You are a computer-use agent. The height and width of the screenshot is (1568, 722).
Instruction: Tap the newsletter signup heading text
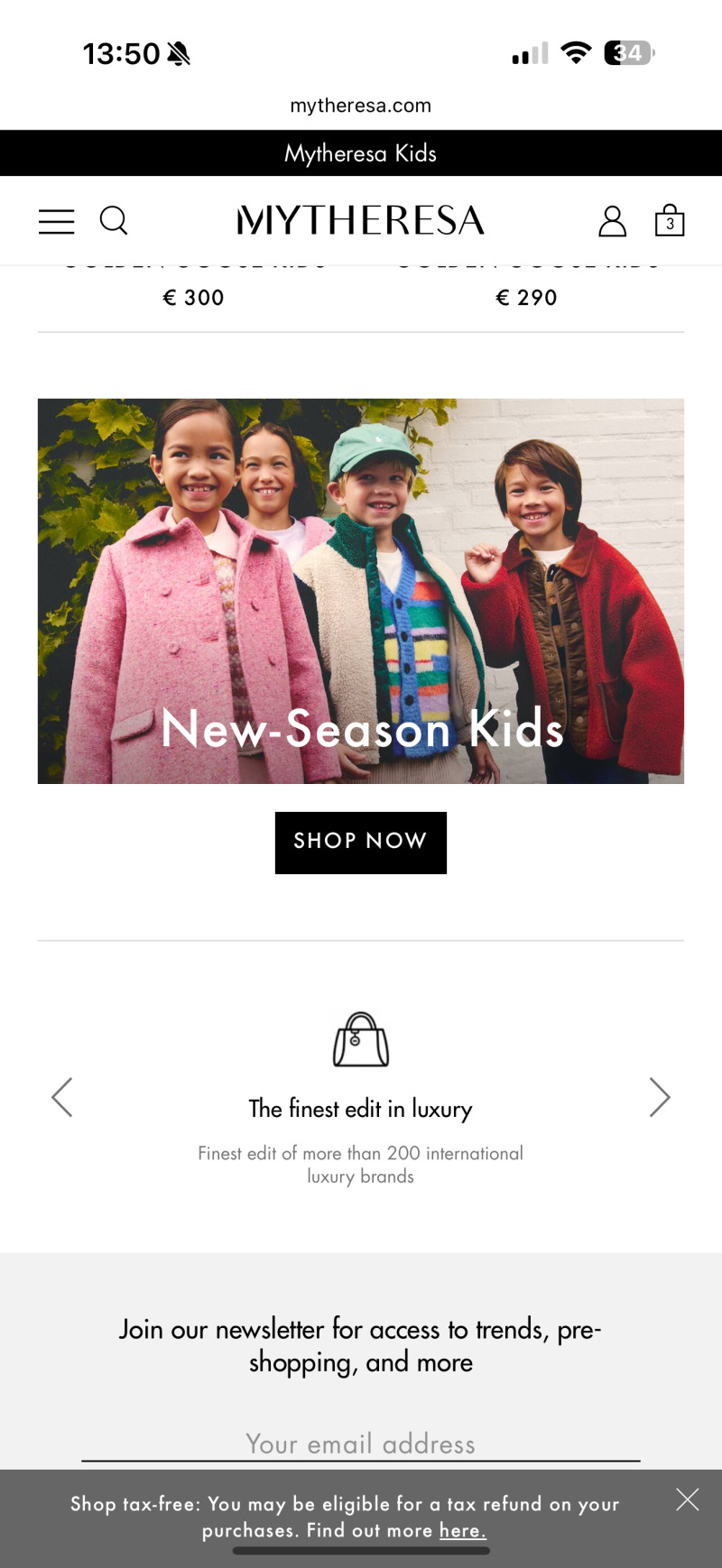tap(361, 1345)
